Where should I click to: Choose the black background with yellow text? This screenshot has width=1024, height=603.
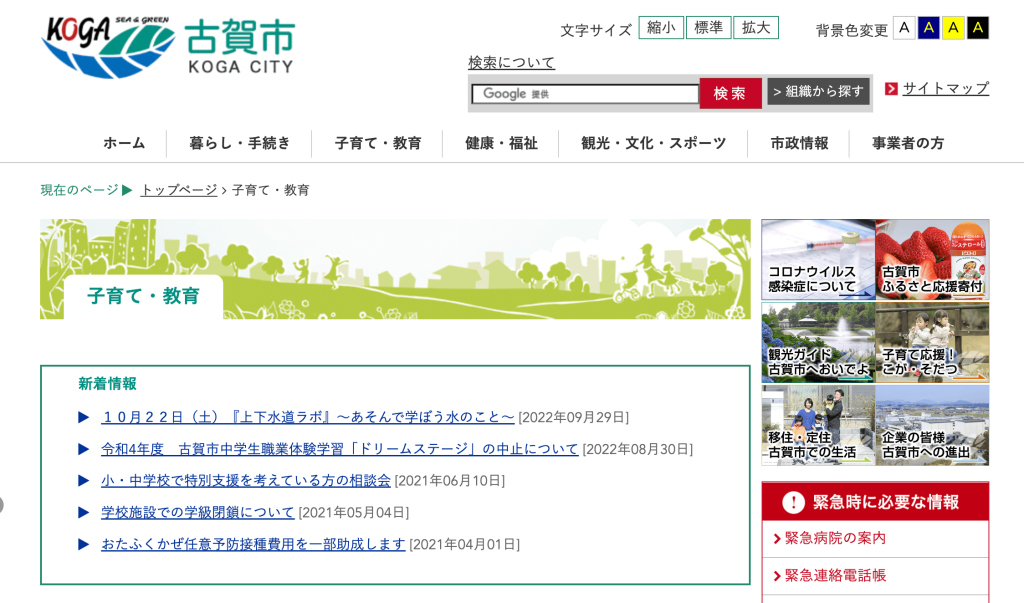pyautogui.click(x=978, y=28)
